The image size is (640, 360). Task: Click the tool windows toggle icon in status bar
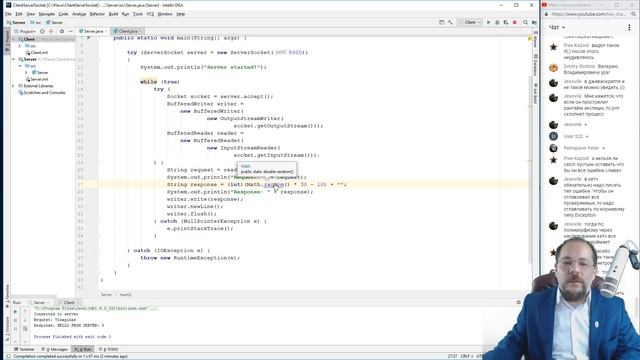pos(8,356)
